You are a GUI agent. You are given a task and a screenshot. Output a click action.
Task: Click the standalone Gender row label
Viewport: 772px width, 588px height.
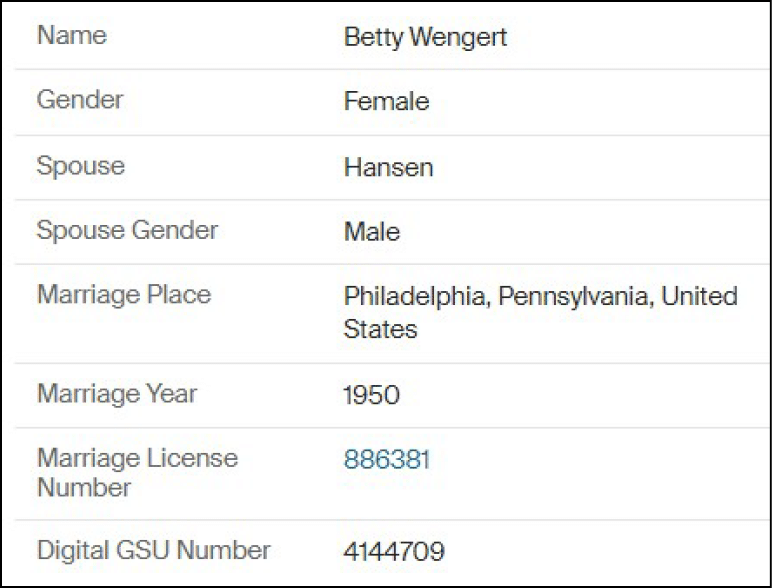click(x=80, y=100)
